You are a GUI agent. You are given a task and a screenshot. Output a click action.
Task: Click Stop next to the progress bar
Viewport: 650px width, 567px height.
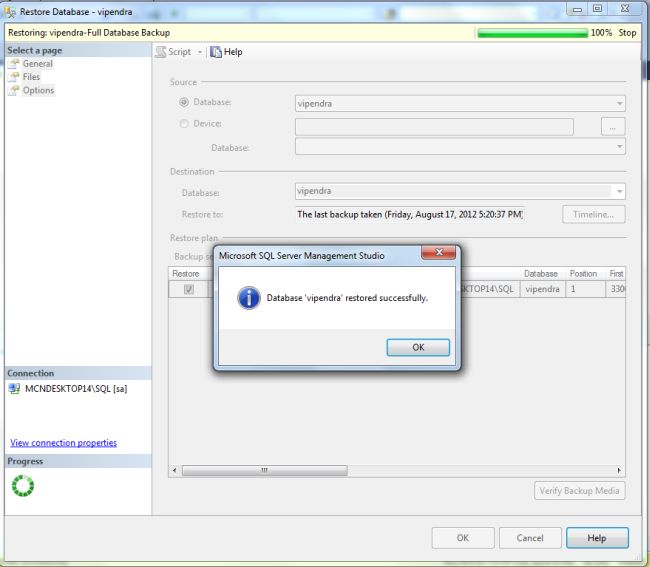[x=627, y=33]
